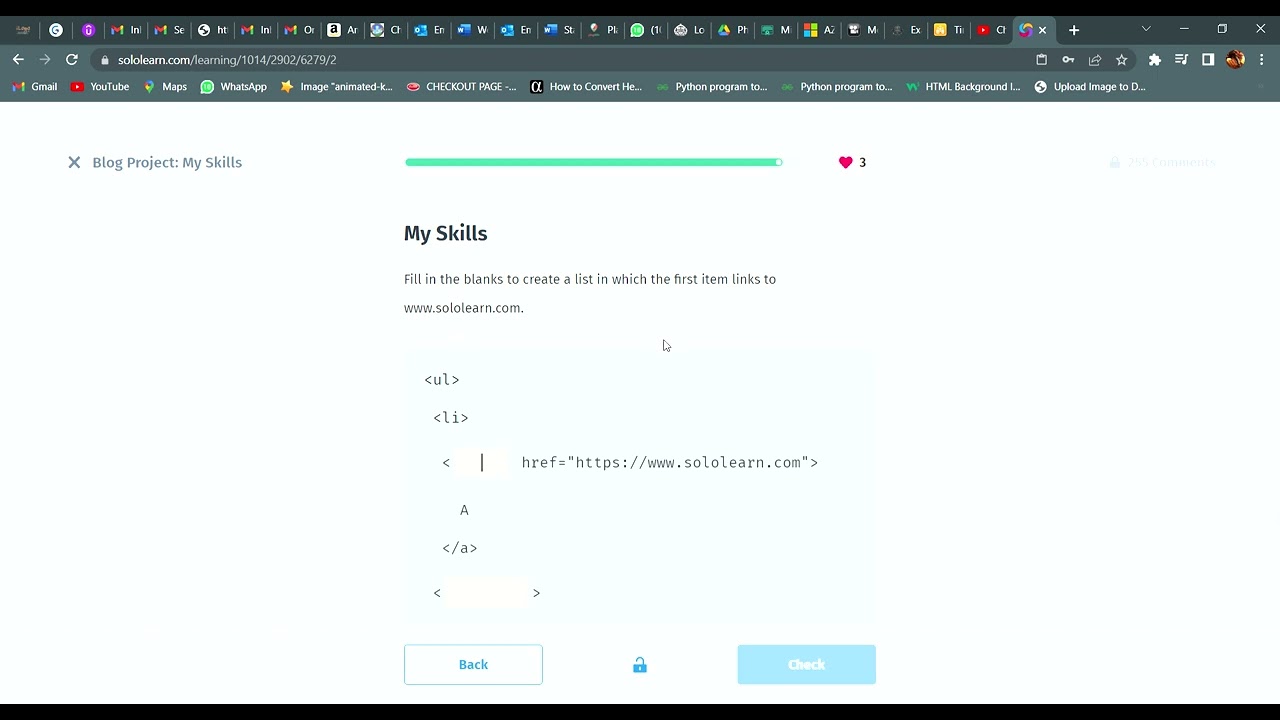Open the Chrome three-dot menu

[1261, 60]
